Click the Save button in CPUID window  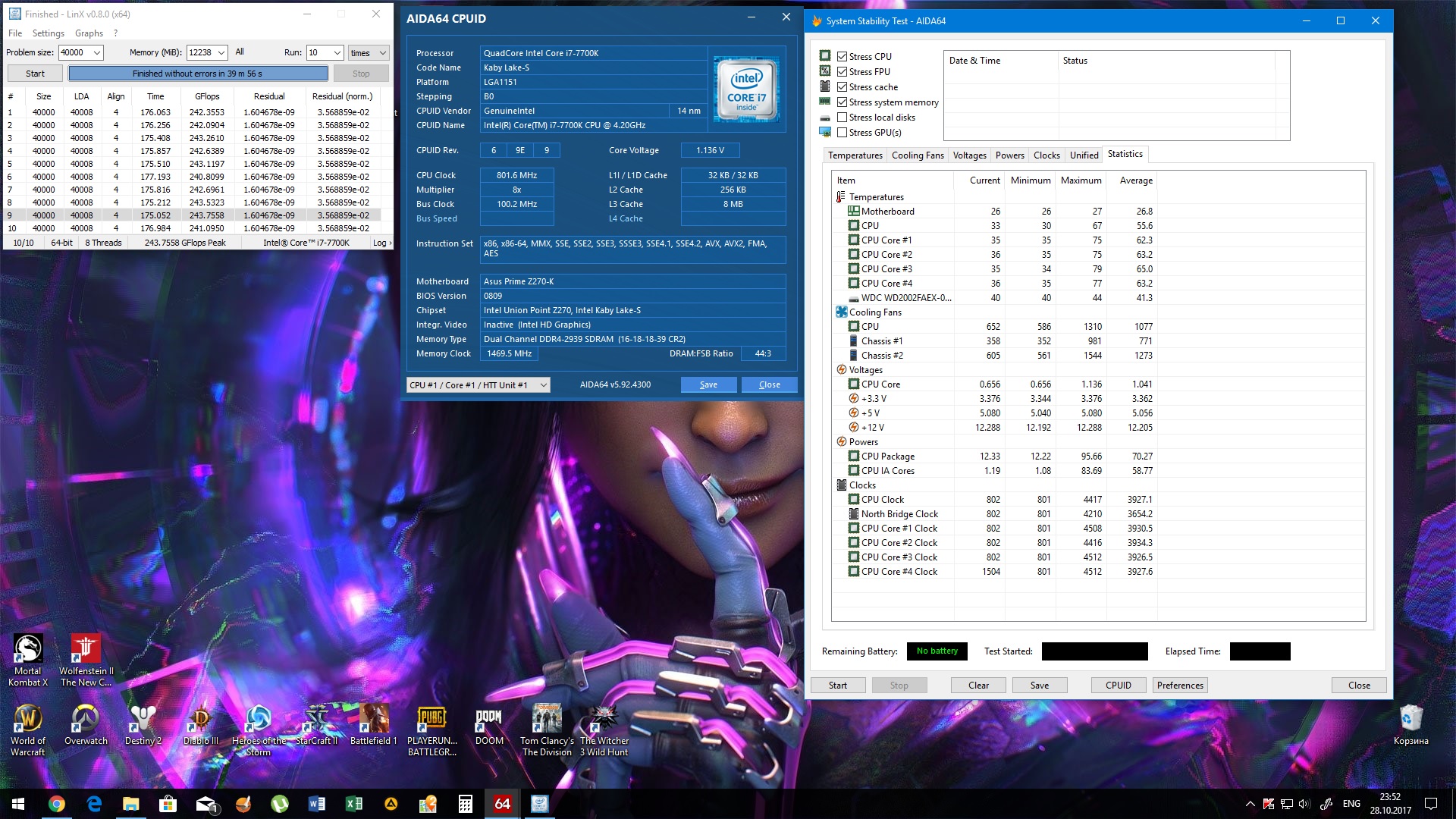[x=708, y=385]
